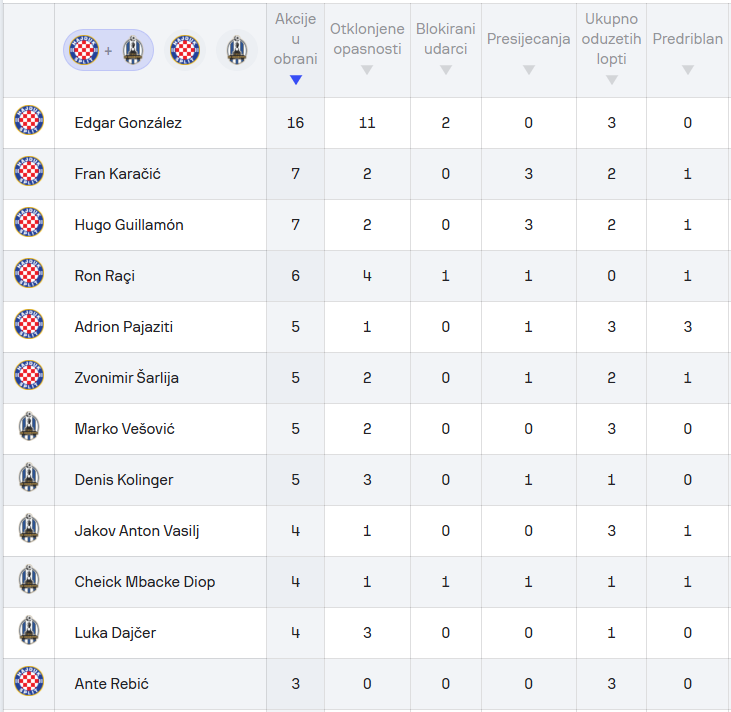Viewport: 731px width, 712px height.
Task: Click club crest next to Denis Kolinger
Action: point(29,479)
